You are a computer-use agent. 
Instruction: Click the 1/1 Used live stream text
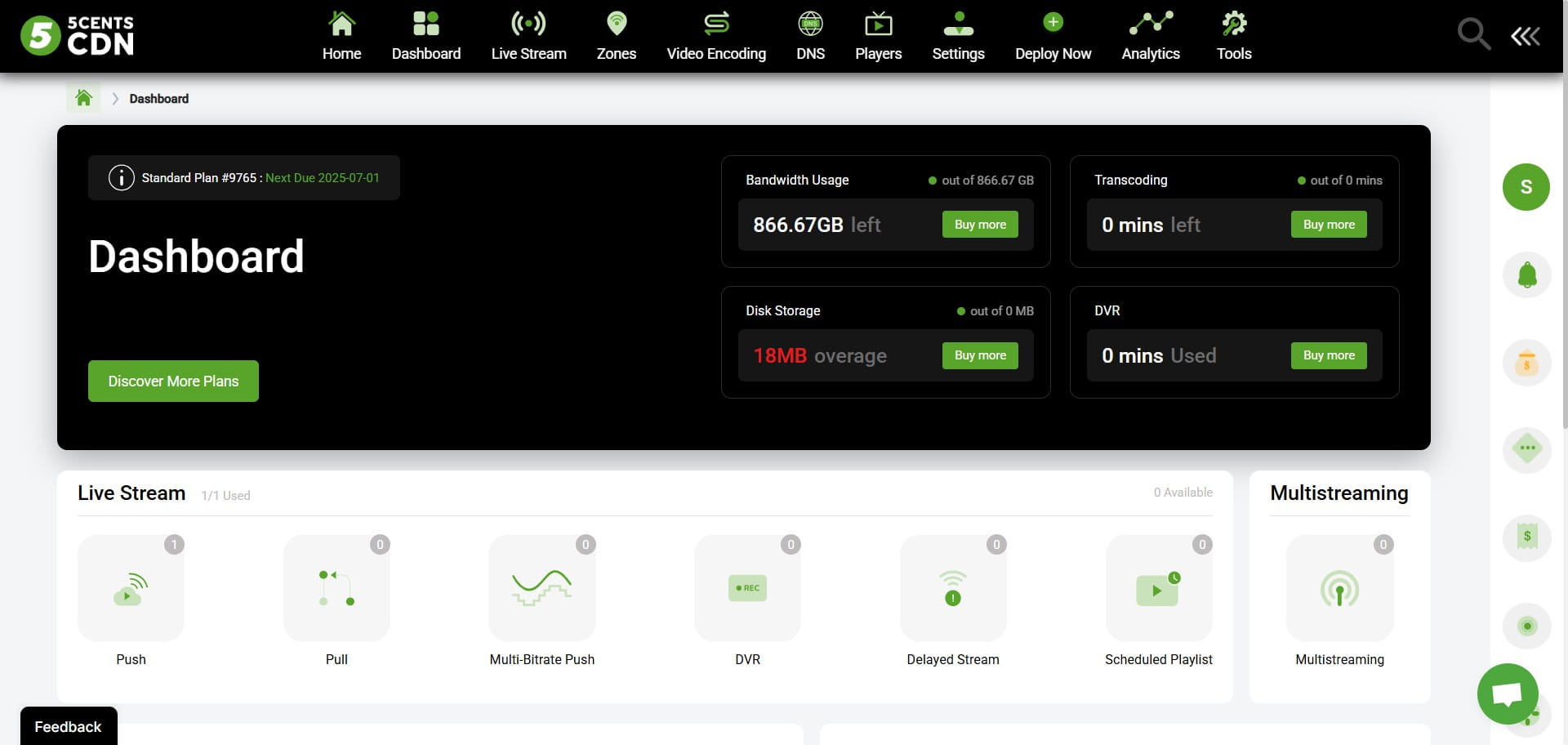point(225,496)
